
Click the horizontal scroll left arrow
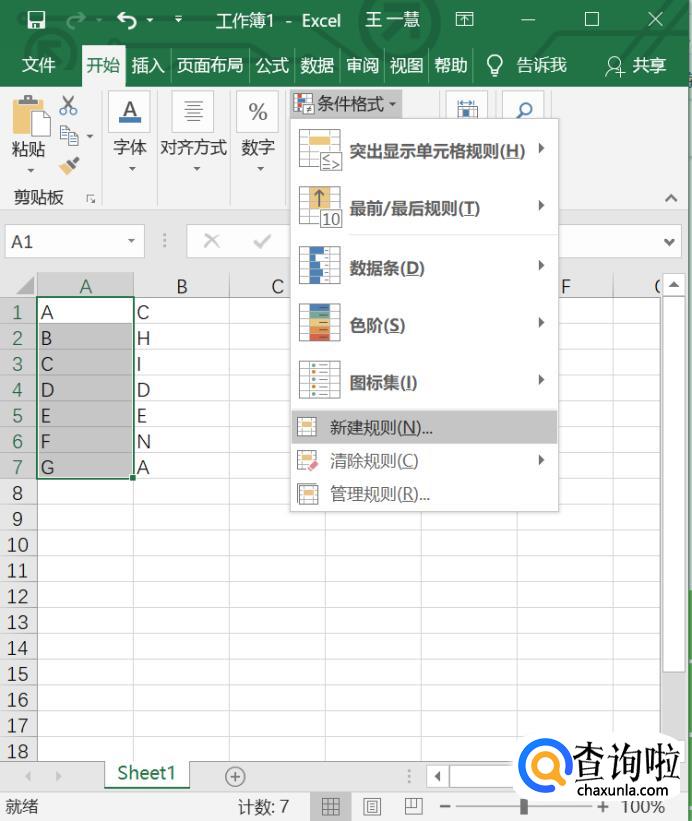tap(437, 776)
